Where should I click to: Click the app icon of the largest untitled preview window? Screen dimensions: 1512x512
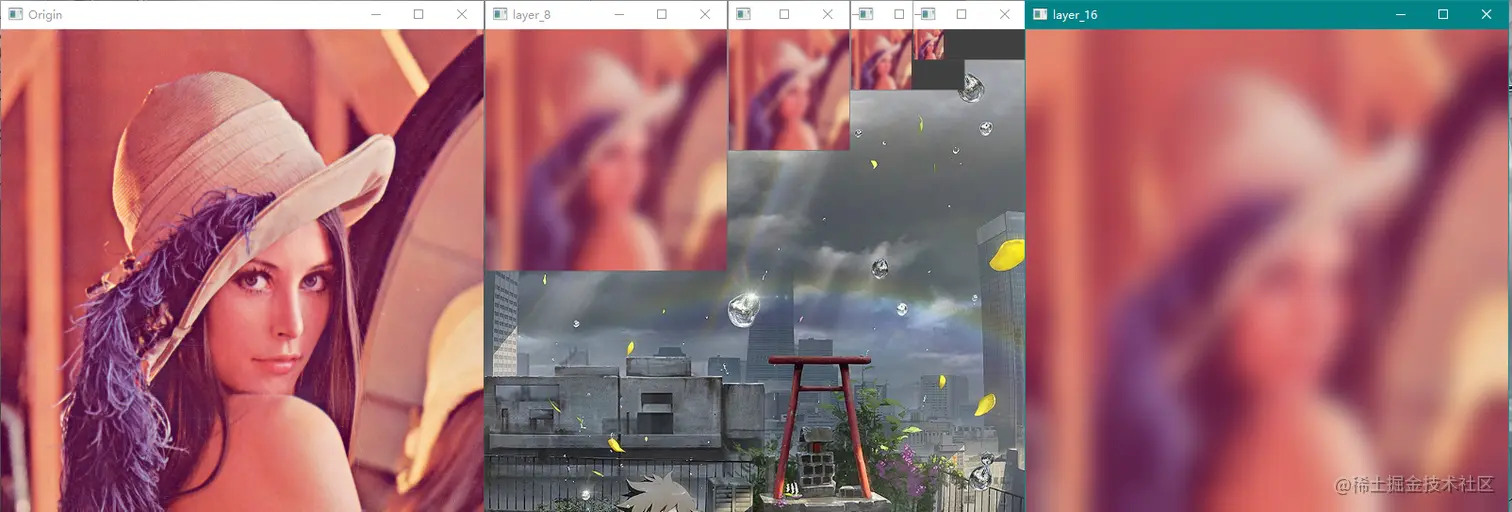point(742,15)
